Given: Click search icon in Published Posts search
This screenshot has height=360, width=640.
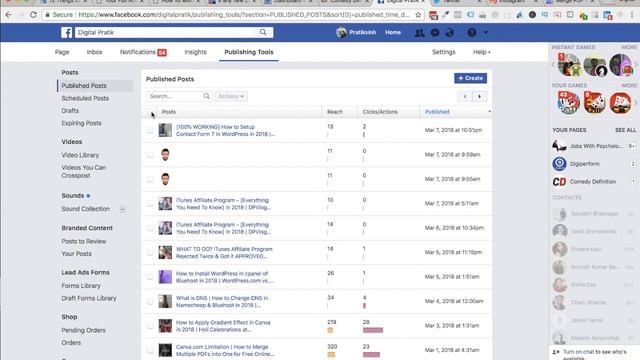Looking at the screenshot, I should tap(207, 96).
